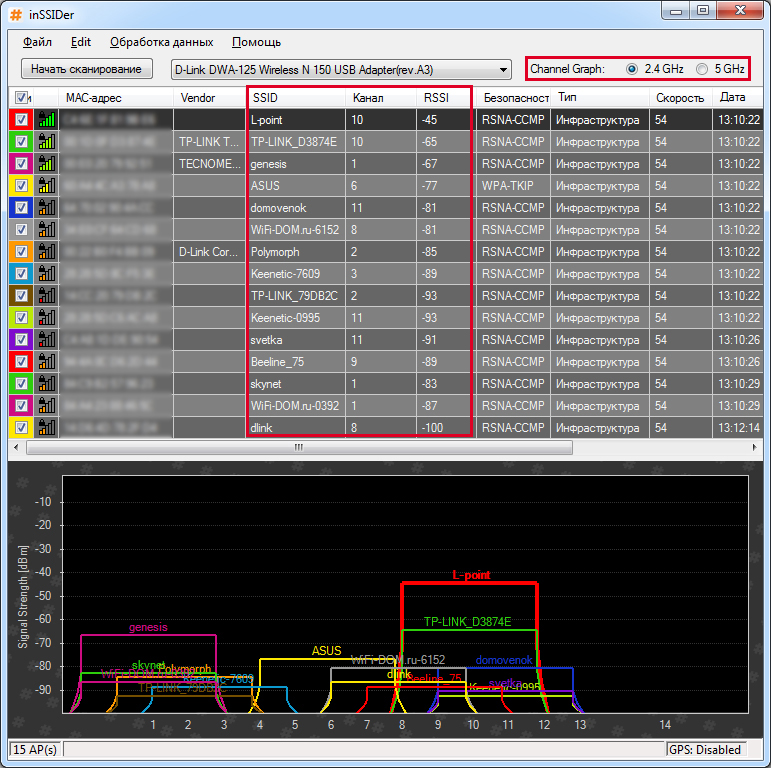
Task: Toggle the Polymorph network checkbox
Action: pyautogui.click(x=21, y=252)
